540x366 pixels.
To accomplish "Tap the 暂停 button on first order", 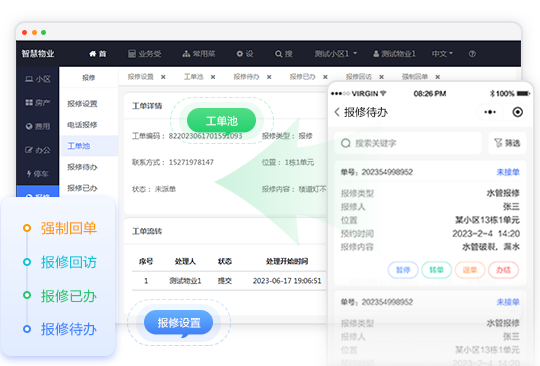I will [x=403, y=270].
